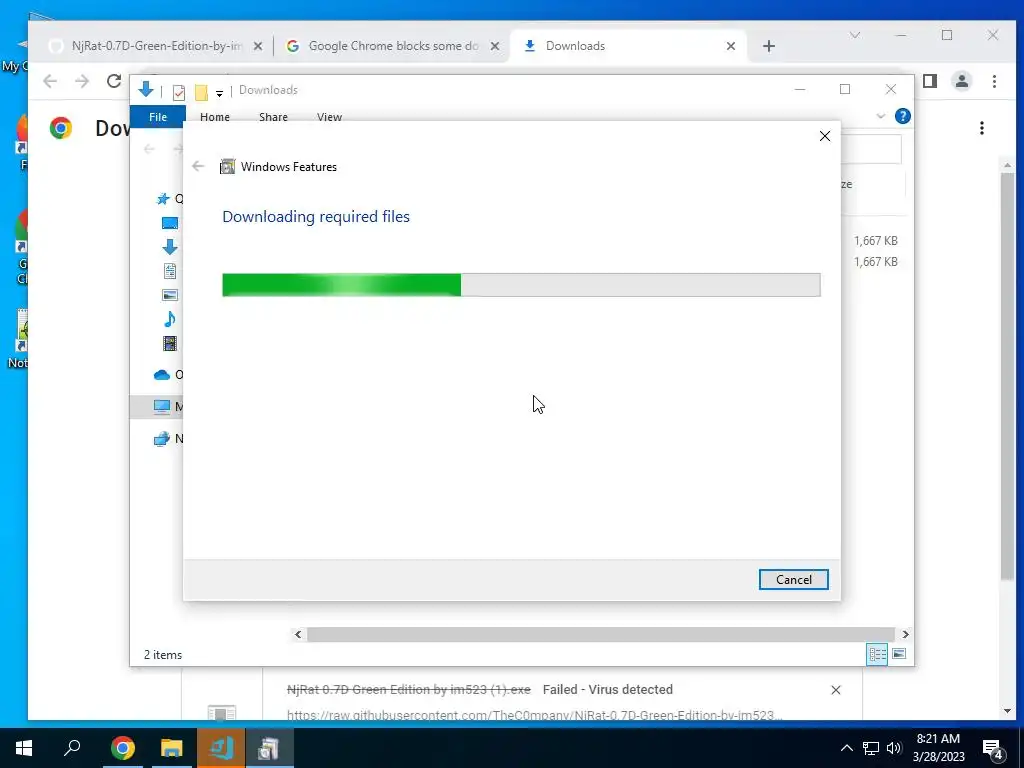This screenshot has height=768, width=1024.
Task: Click first 1,667 KB file size
Action: coord(875,240)
